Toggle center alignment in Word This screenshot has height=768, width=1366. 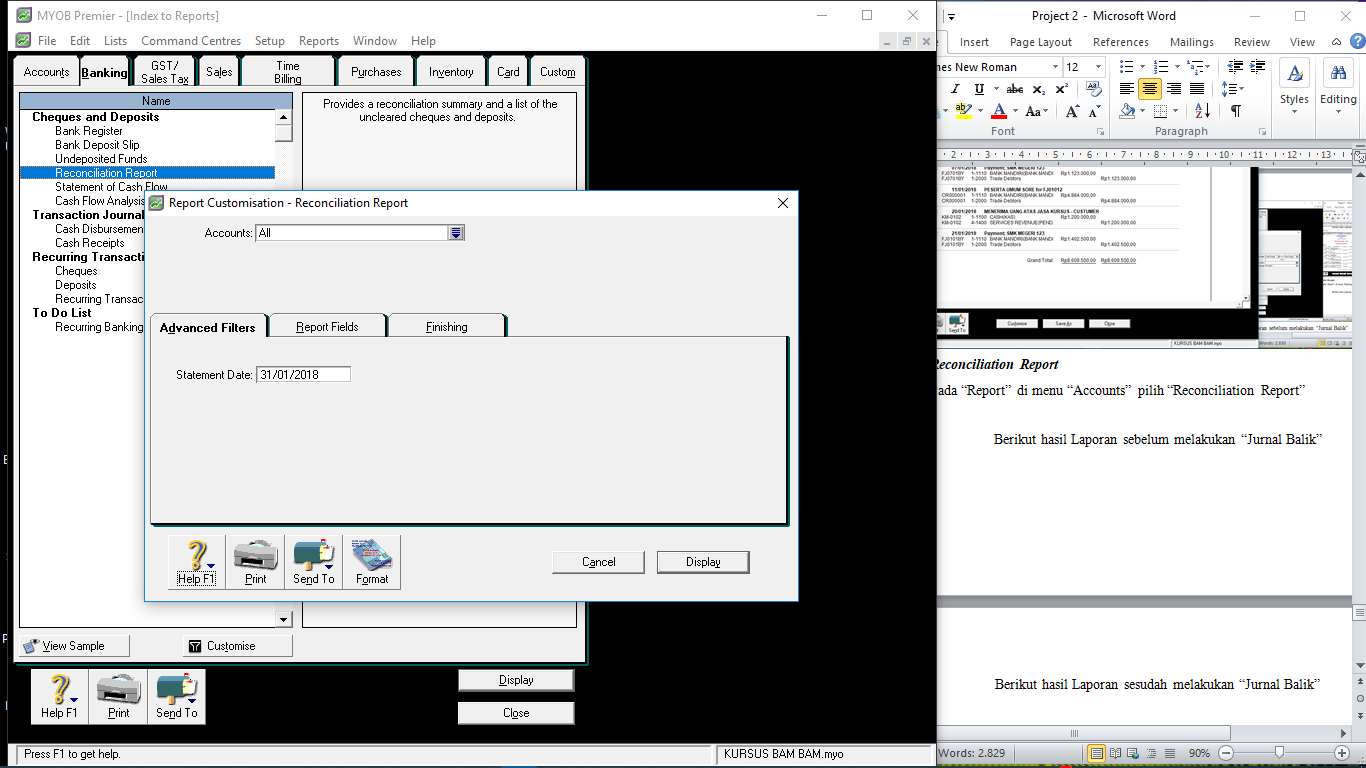tap(1150, 89)
